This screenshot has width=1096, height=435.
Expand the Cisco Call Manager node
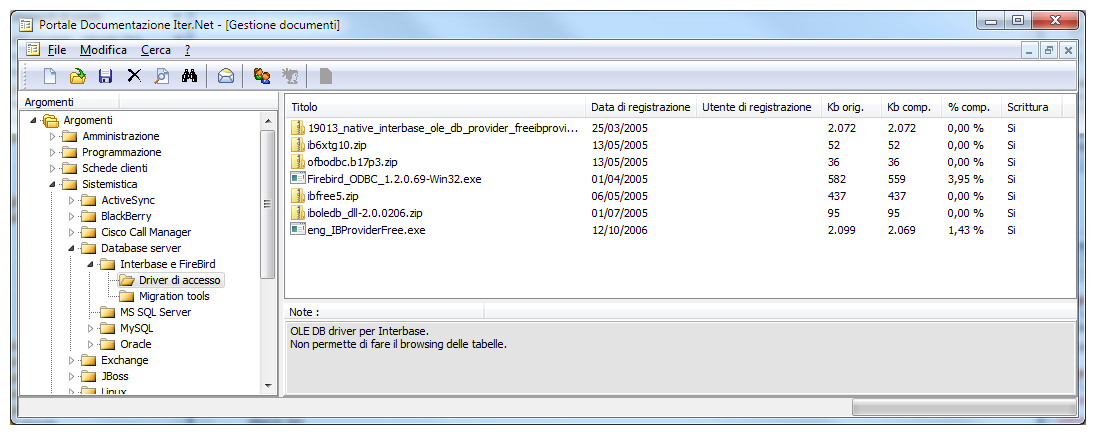[x=71, y=232]
